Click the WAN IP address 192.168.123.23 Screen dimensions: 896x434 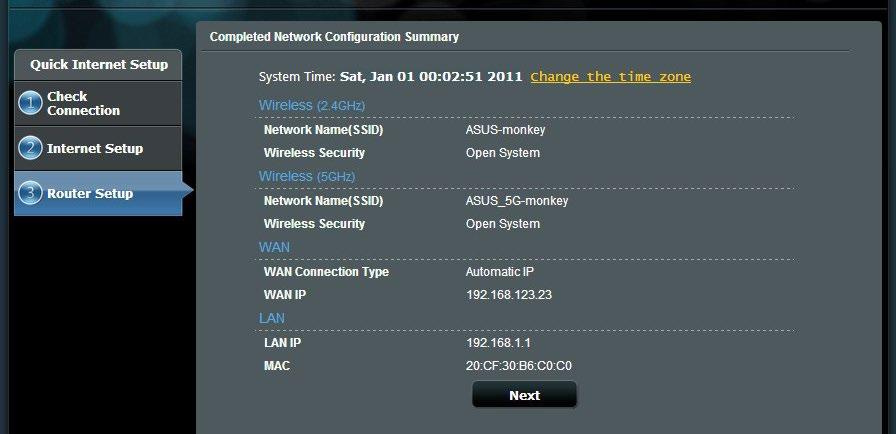[x=509, y=295]
